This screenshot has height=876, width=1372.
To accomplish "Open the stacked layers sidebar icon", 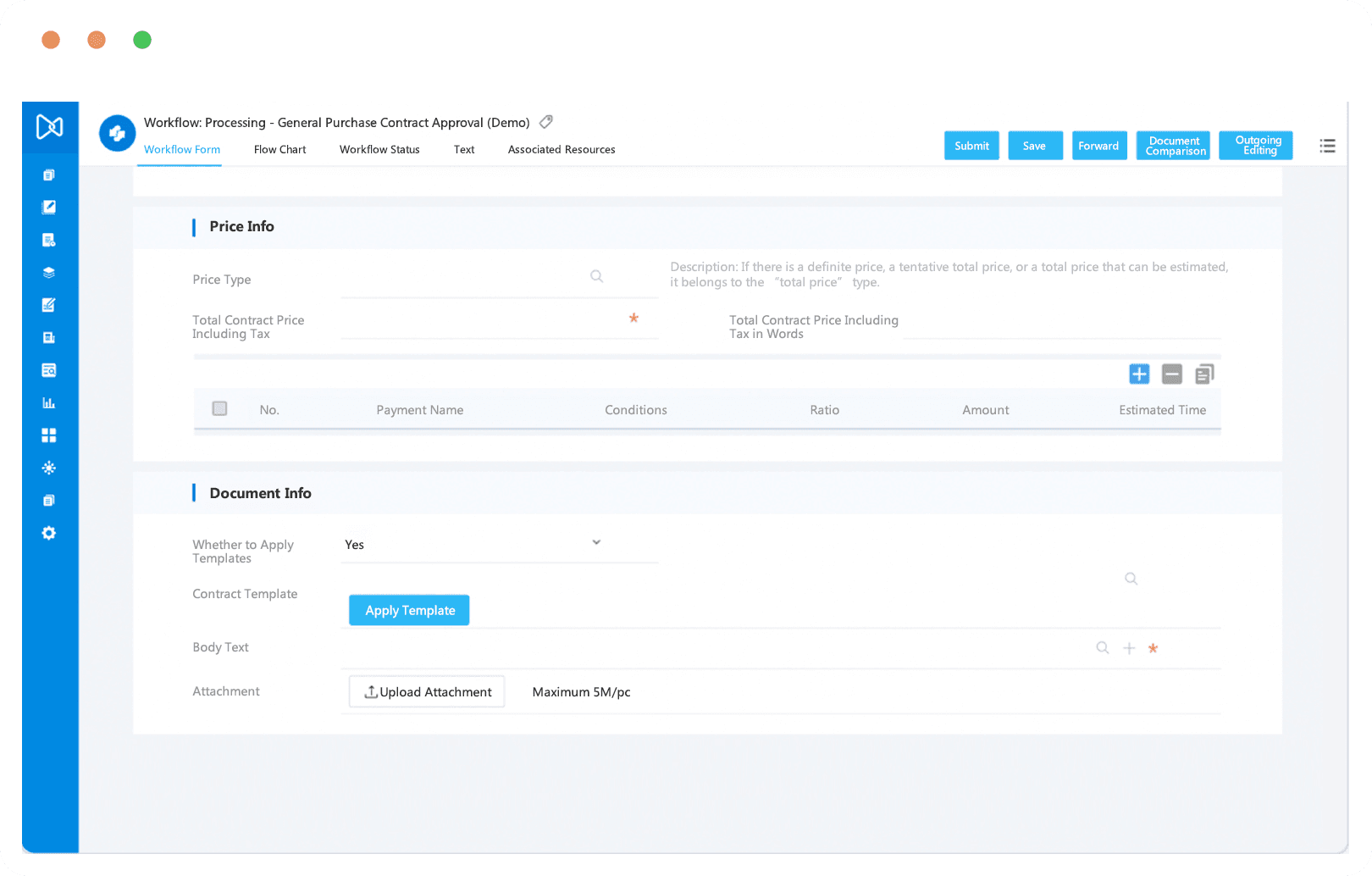I will (49, 273).
